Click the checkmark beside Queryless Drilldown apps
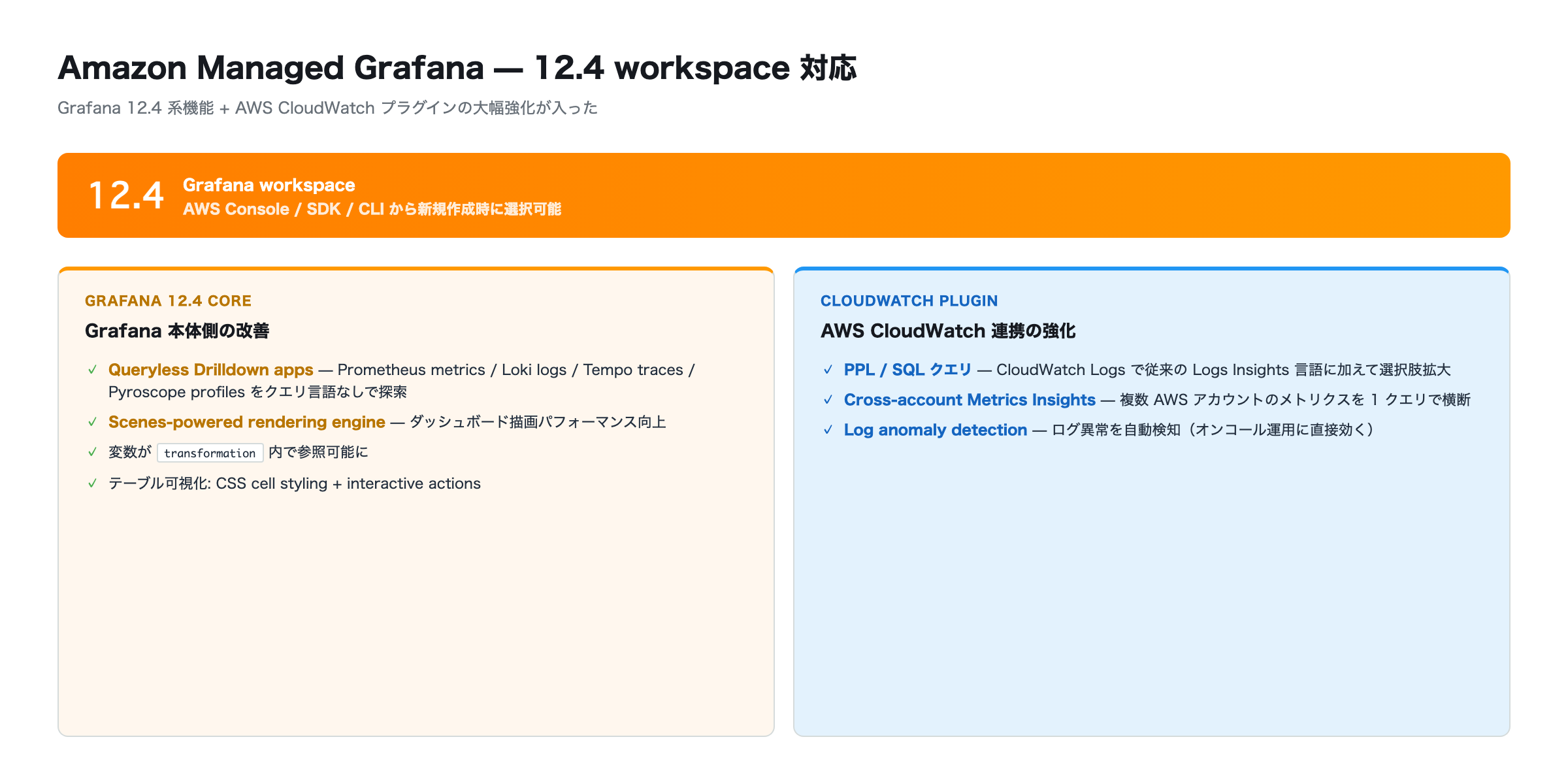This screenshot has width=1568, height=784. [93, 370]
